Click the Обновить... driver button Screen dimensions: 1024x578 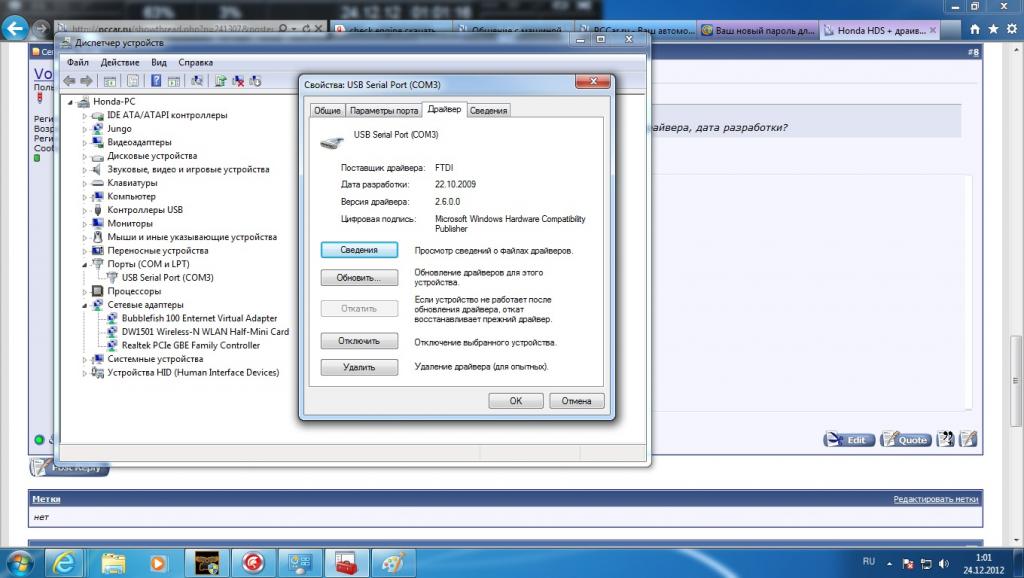pos(359,278)
